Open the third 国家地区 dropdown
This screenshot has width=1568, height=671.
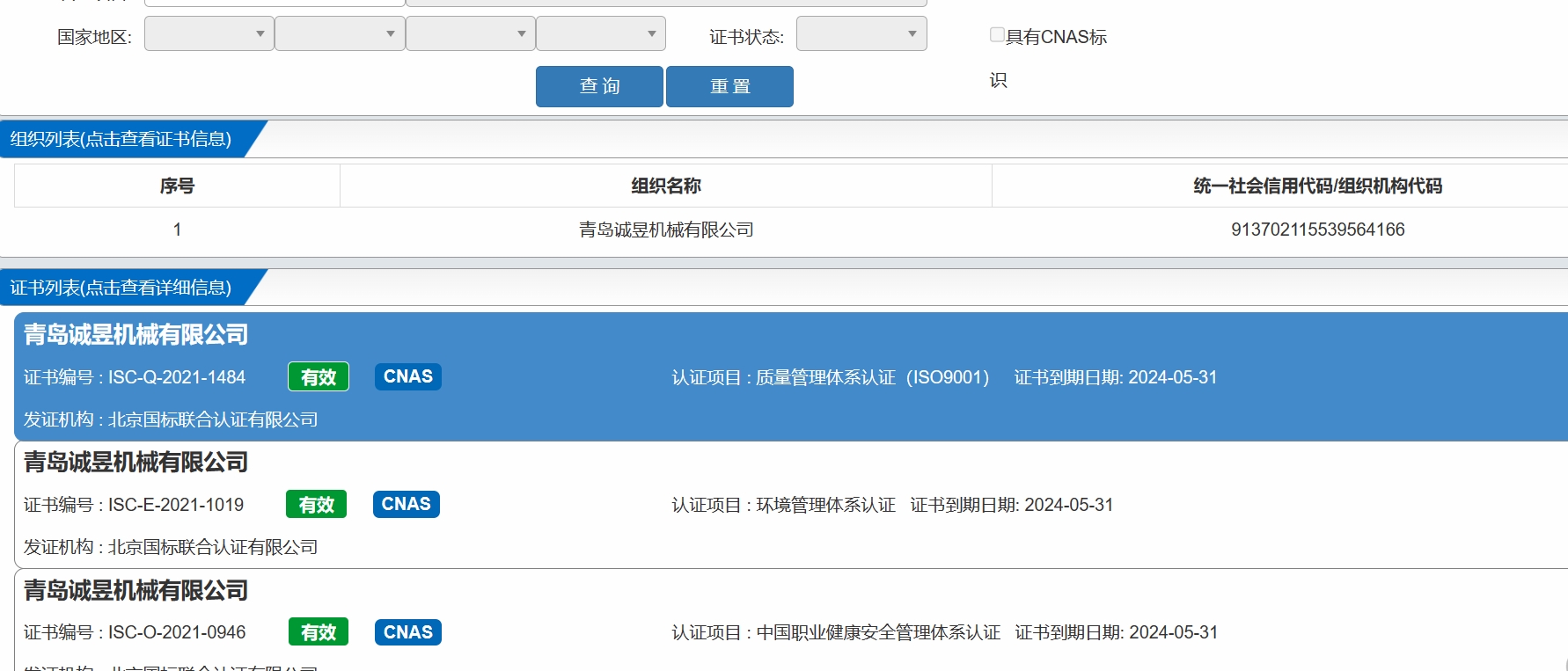click(471, 34)
